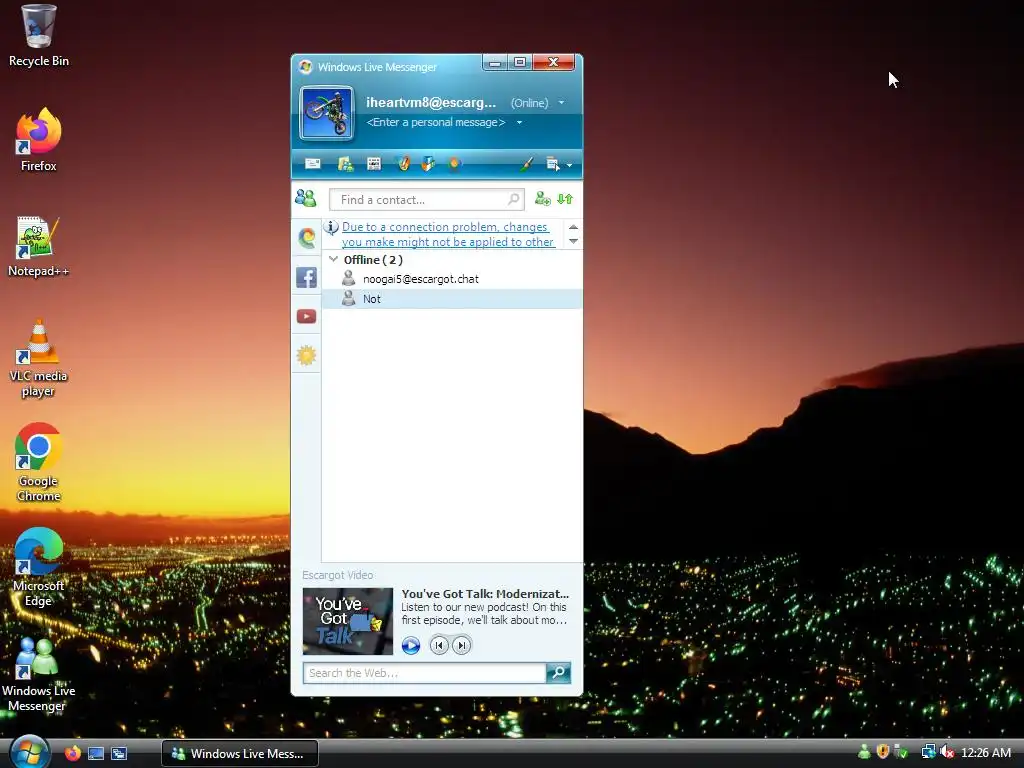
Task: Play the Escargot Video podcast
Action: [411, 646]
